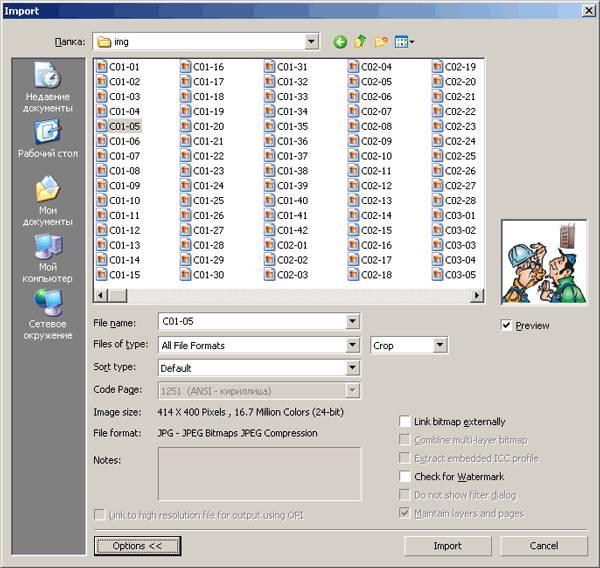This screenshot has width=600, height=568.
Task: Open the Views menu icon
Action: point(404,41)
